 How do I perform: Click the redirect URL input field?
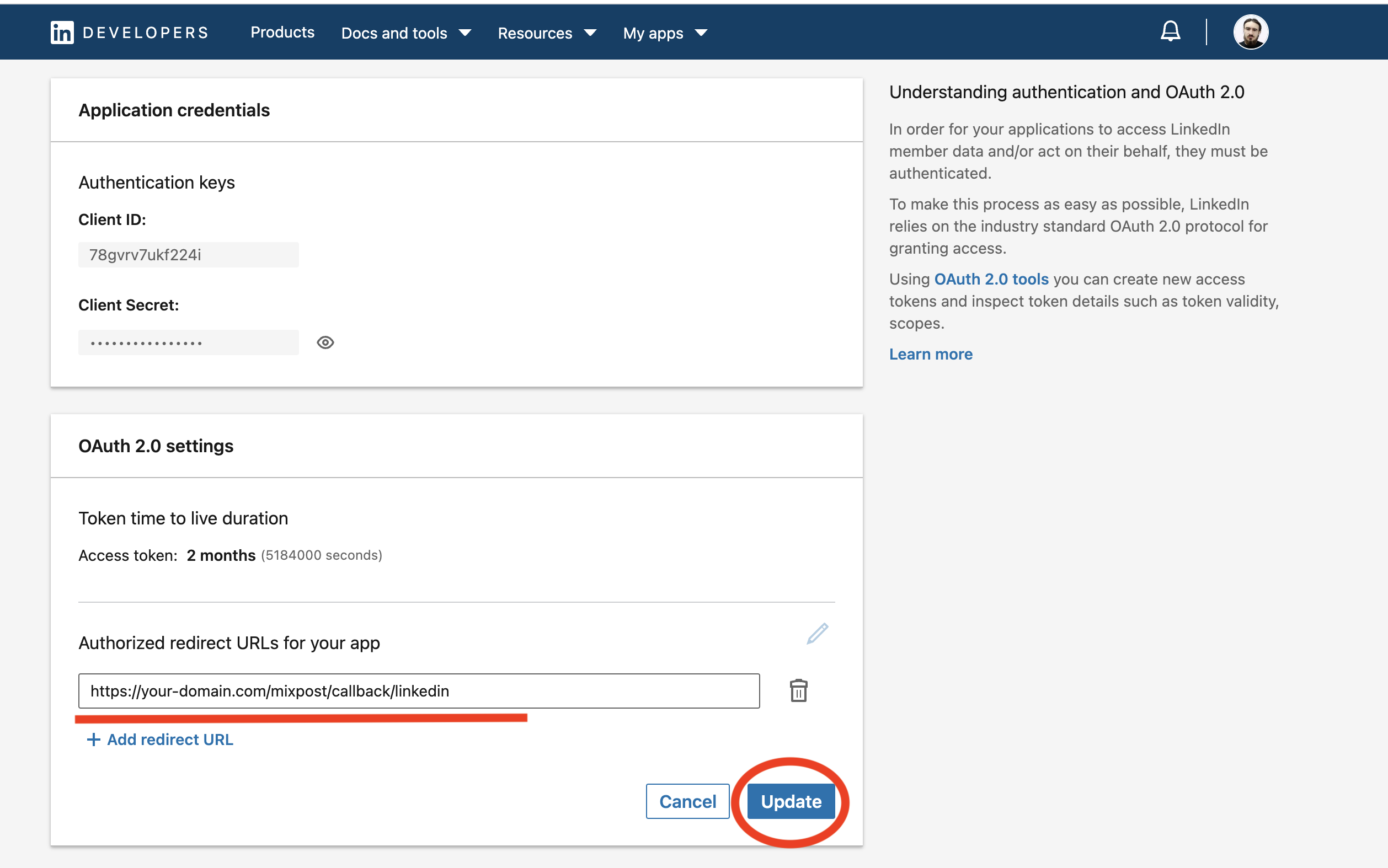tap(419, 691)
